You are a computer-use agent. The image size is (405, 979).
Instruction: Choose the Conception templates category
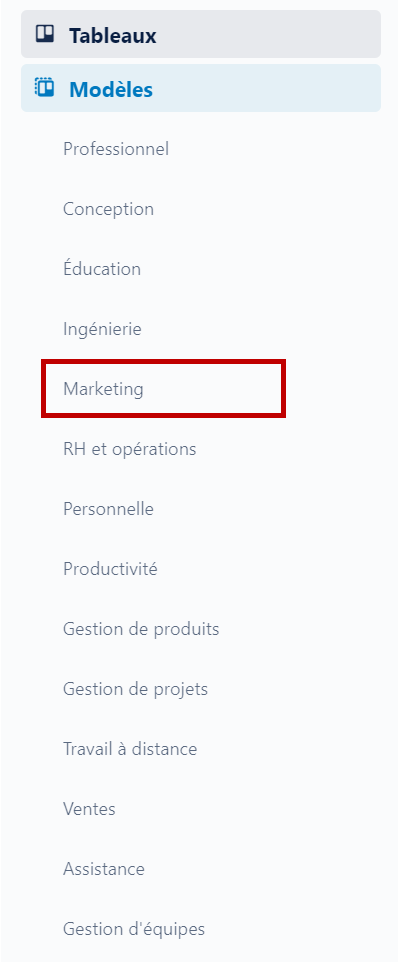pos(109,209)
